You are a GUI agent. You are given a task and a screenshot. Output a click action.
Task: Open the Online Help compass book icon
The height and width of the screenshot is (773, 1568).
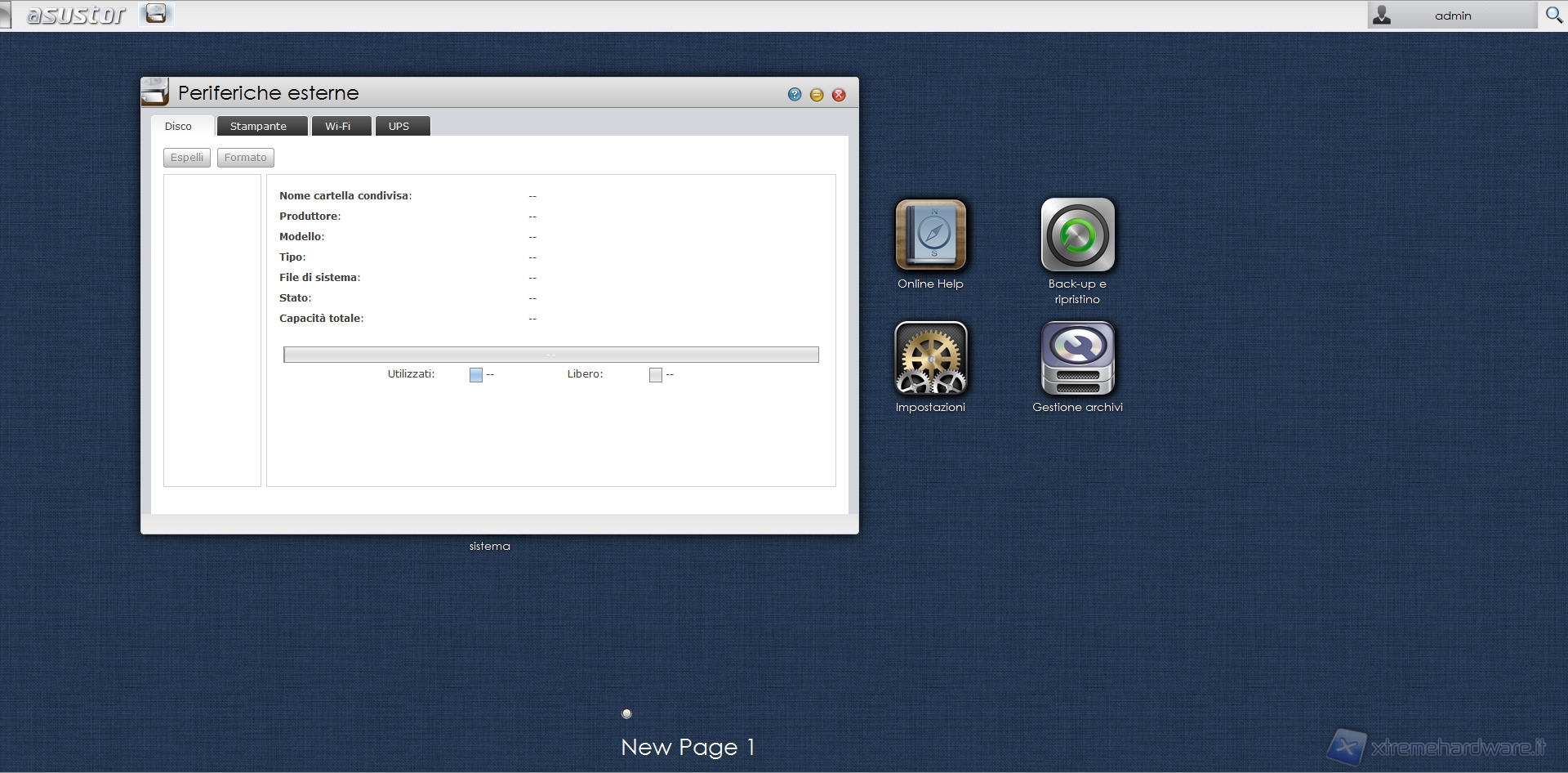click(930, 235)
